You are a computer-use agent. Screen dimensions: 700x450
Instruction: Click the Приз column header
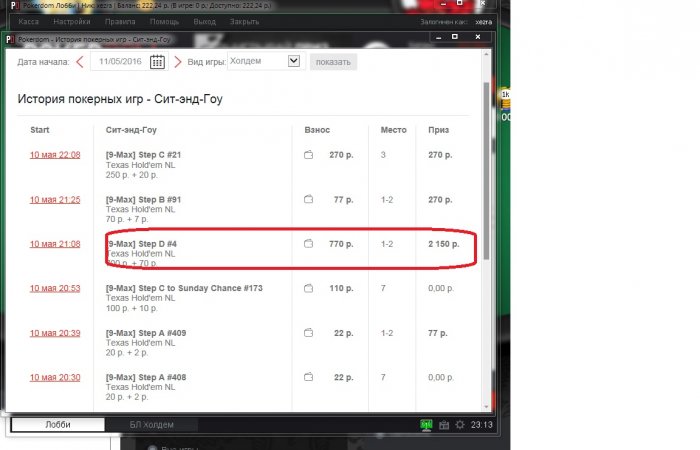click(438, 130)
